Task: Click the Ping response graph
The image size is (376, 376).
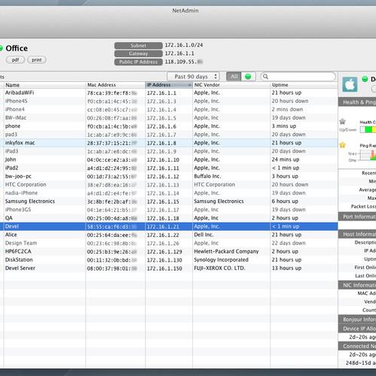Action: pyautogui.click(x=368, y=155)
